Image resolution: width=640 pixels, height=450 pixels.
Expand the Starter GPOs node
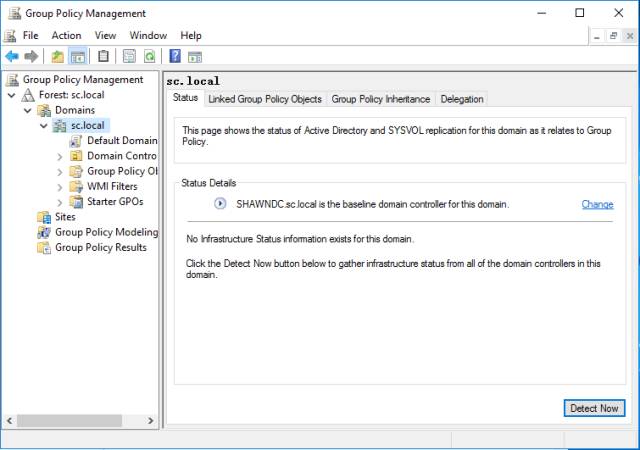point(60,203)
